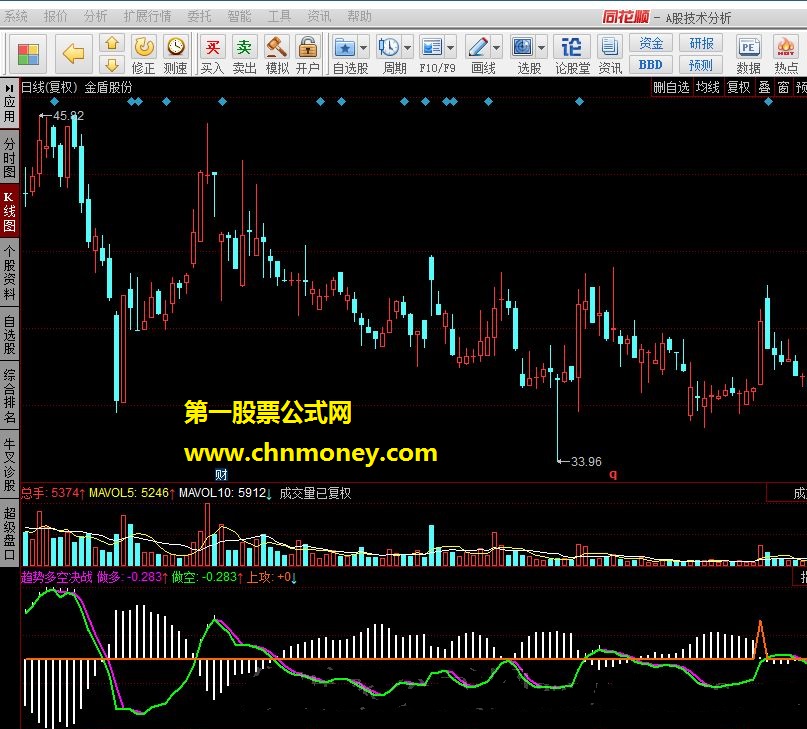807x729 pixels.
Task: Expand the 画线 dropdown arrow
Action: tap(497, 48)
